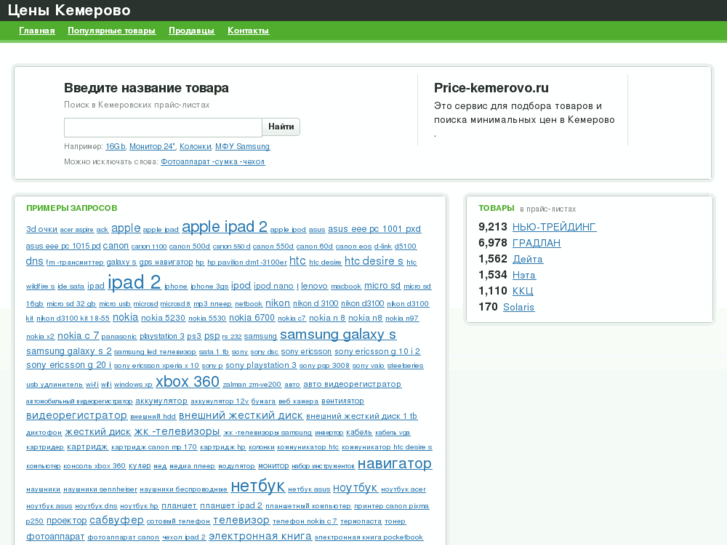Choose the 3d очки tag
The width and height of the screenshot is (727, 545).
pos(42,229)
